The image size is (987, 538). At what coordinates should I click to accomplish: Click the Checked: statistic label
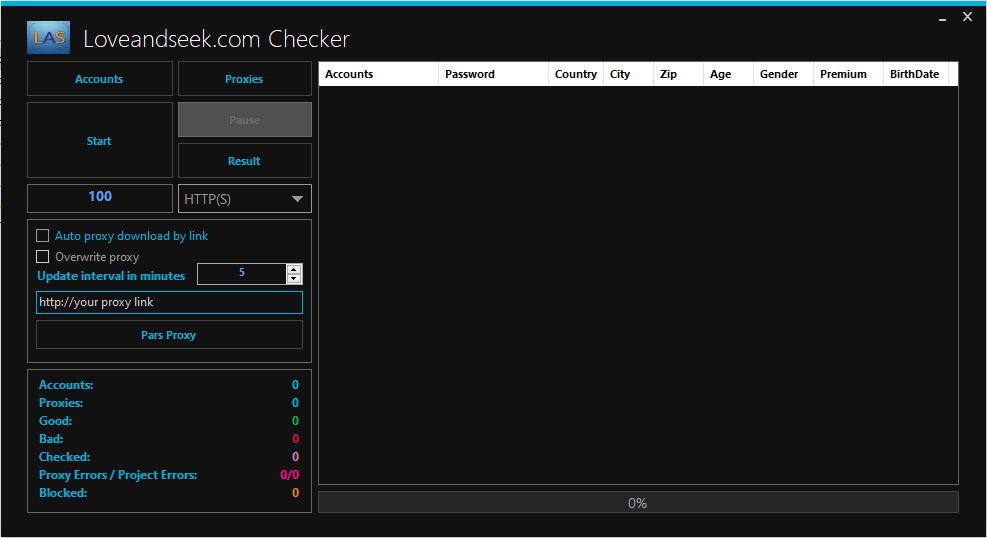pyautogui.click(x=64, y=457)
